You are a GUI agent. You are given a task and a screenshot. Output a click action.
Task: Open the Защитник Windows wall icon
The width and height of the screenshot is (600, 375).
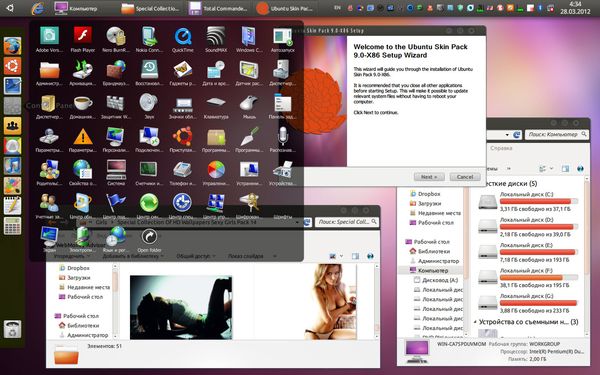point(116,106)
